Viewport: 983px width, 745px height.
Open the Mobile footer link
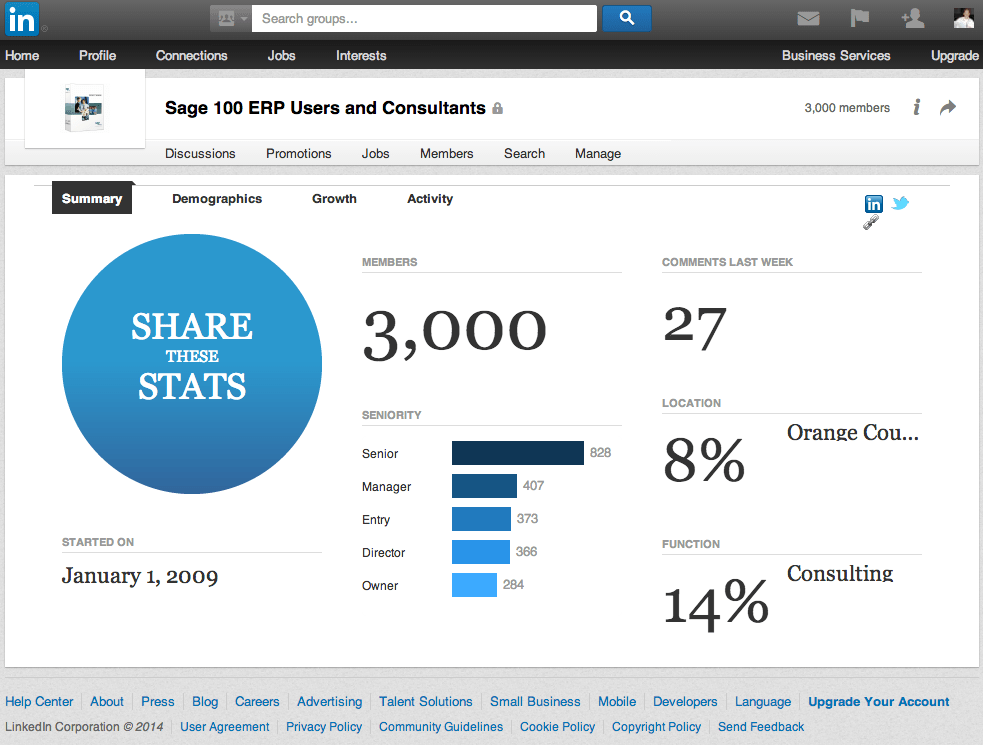tap(617, 702)
